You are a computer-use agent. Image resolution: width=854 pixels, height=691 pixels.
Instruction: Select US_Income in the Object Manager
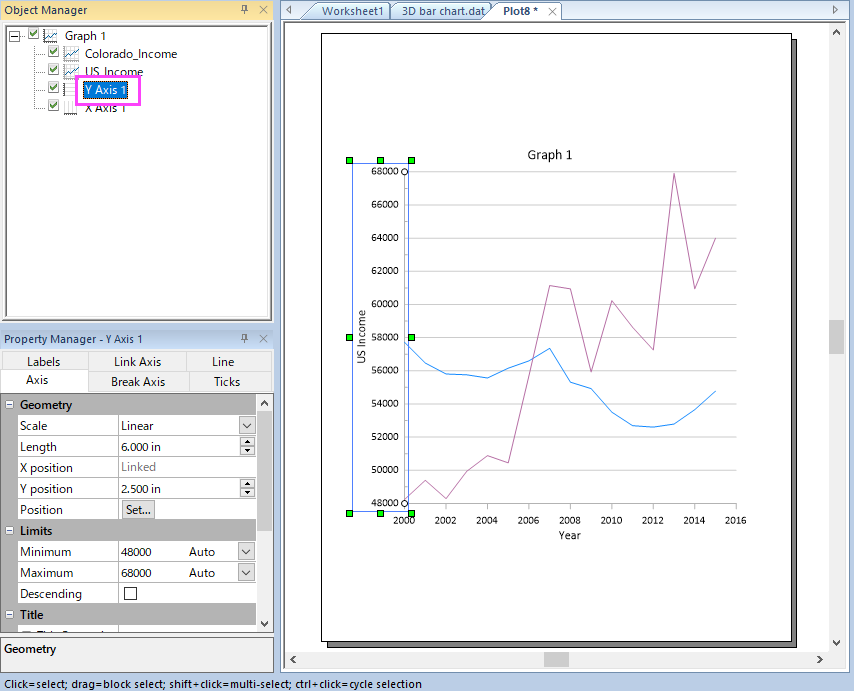click(x=114, y=72)
